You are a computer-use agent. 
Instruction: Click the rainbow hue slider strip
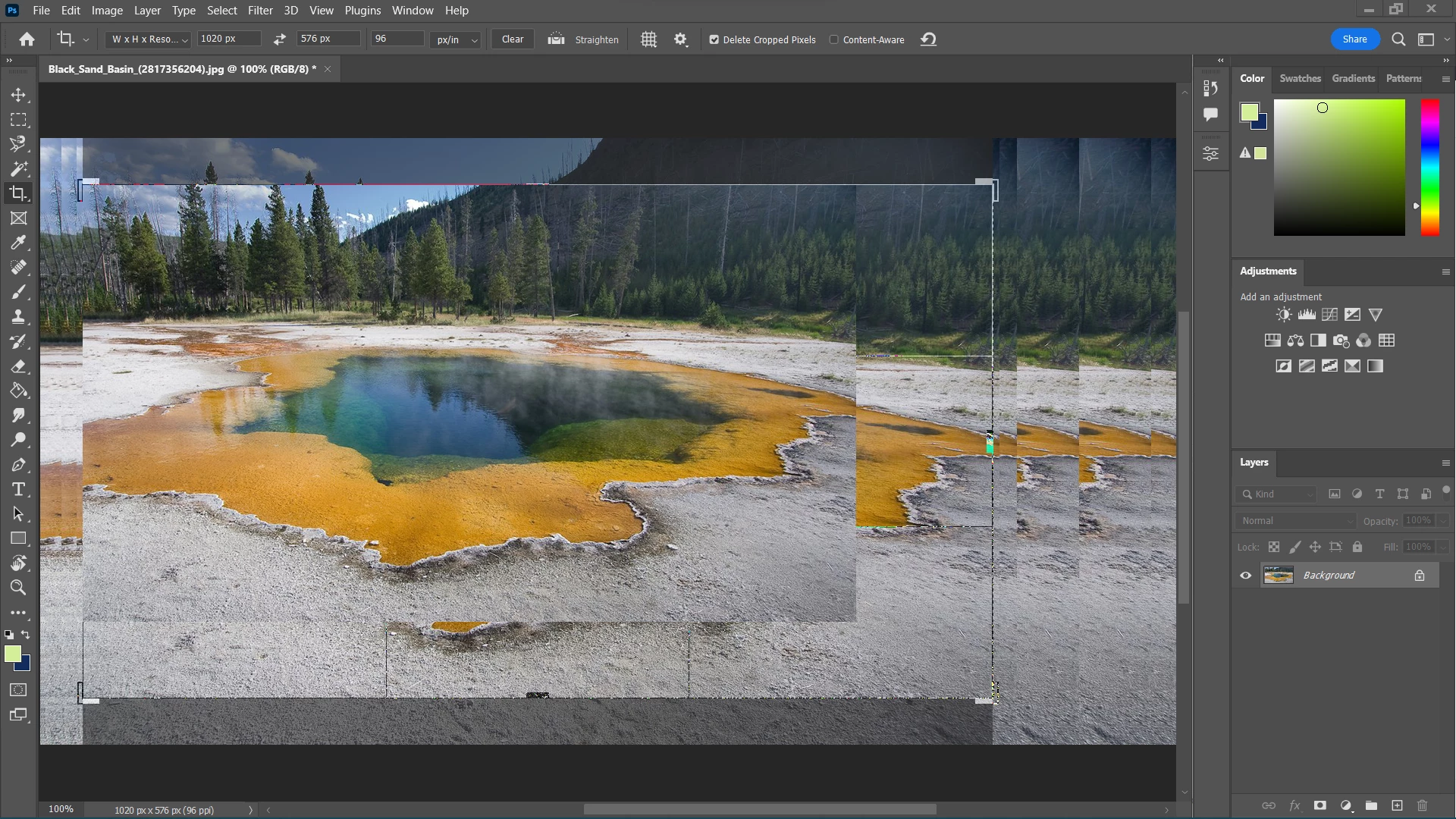pyautogui.click(x=1429, y=167)
